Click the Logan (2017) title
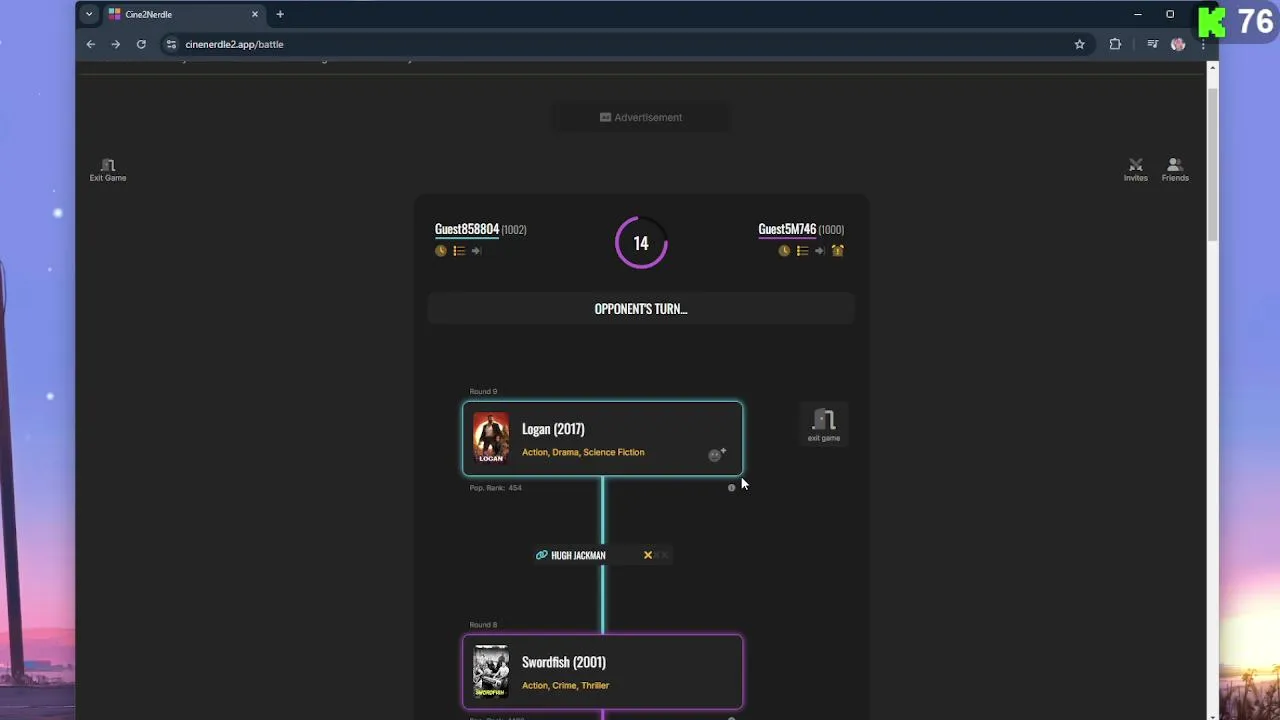1280x720 pixels. coord(553,429)
